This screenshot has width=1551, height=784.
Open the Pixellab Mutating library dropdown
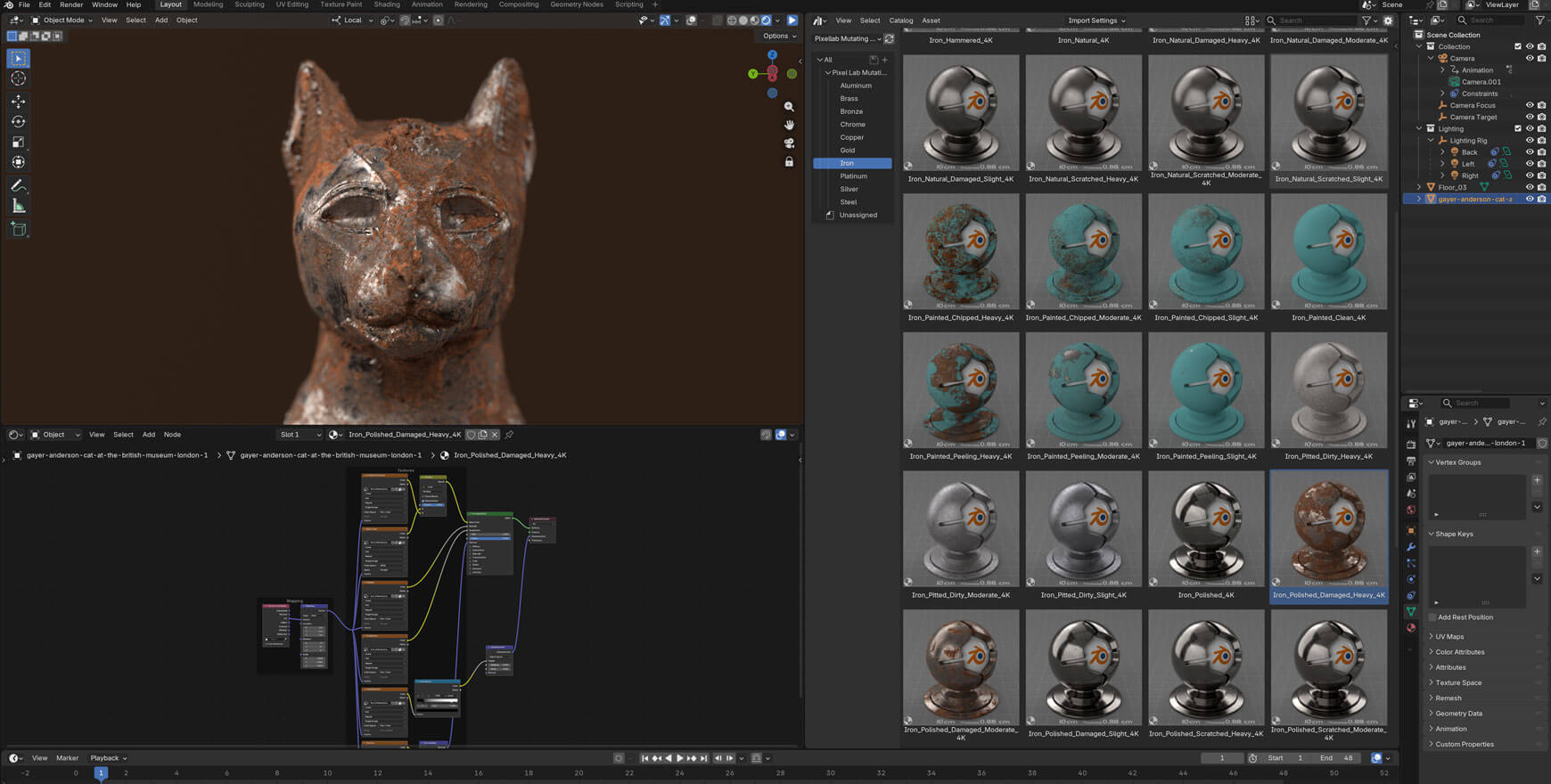[x=847, y=39]
